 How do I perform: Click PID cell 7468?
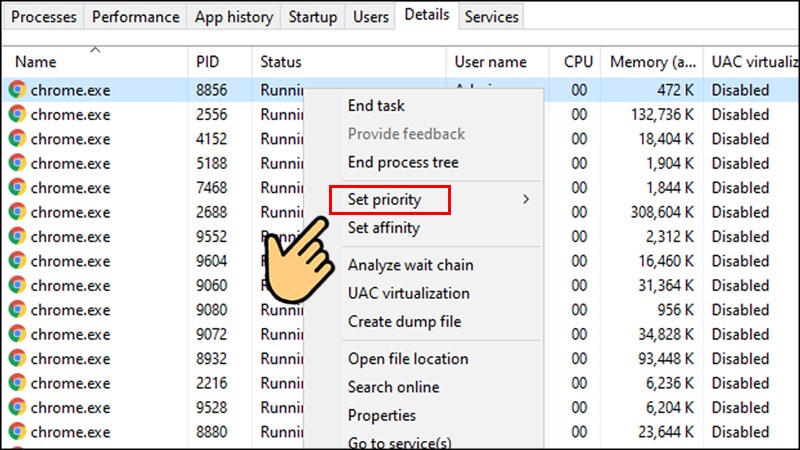(x=211, y=188)
